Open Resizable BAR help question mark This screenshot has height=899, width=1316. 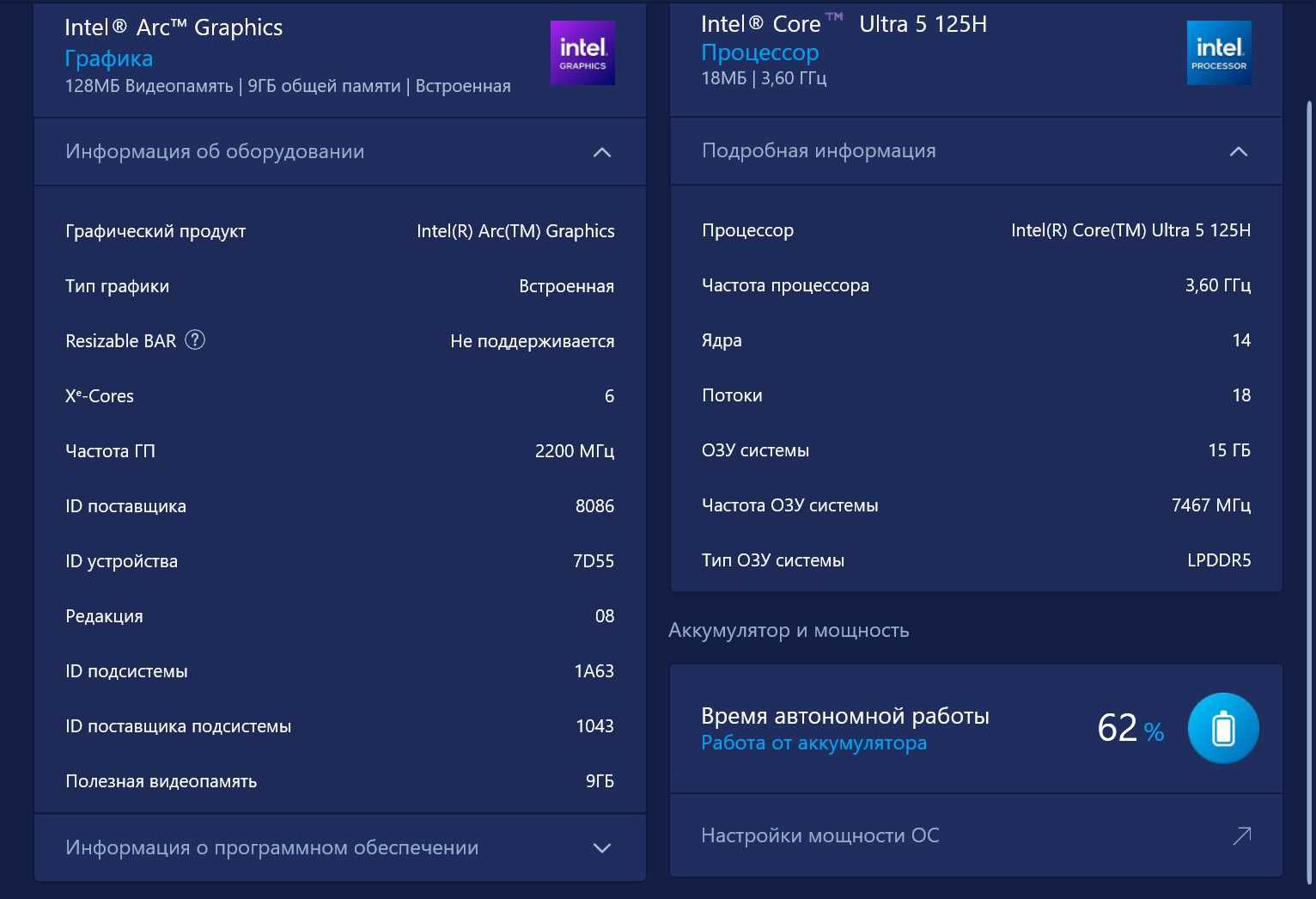pyautogui.click(x=195, y=340)
